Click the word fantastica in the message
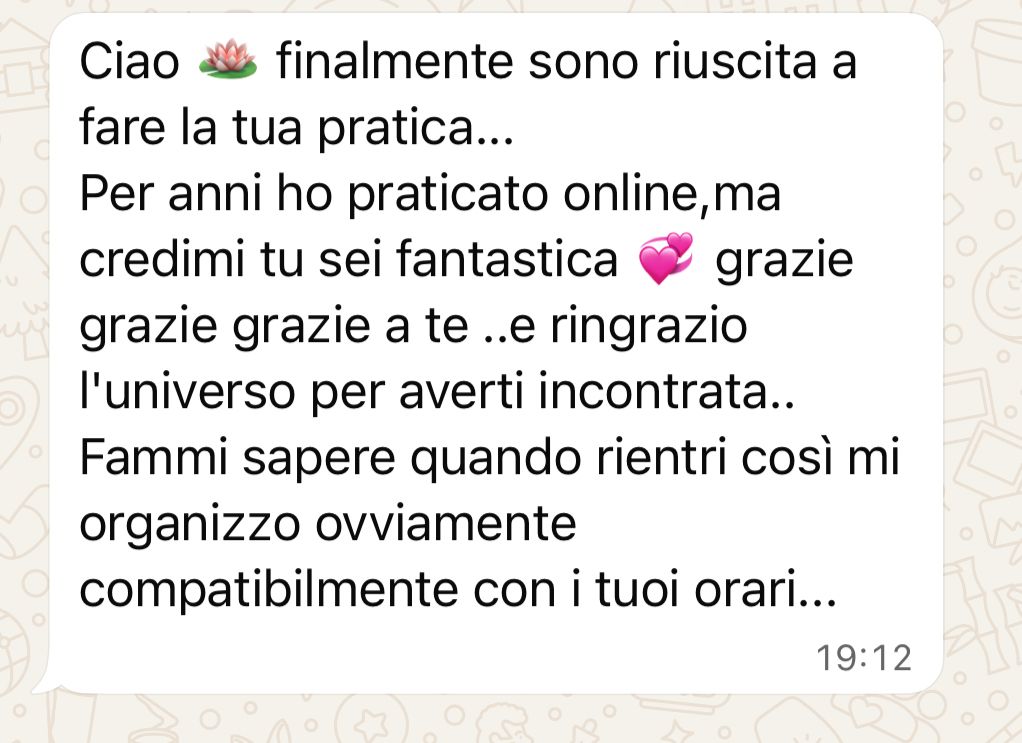The width and height of the screenshot is (1022, 743). tap(506, 259)
